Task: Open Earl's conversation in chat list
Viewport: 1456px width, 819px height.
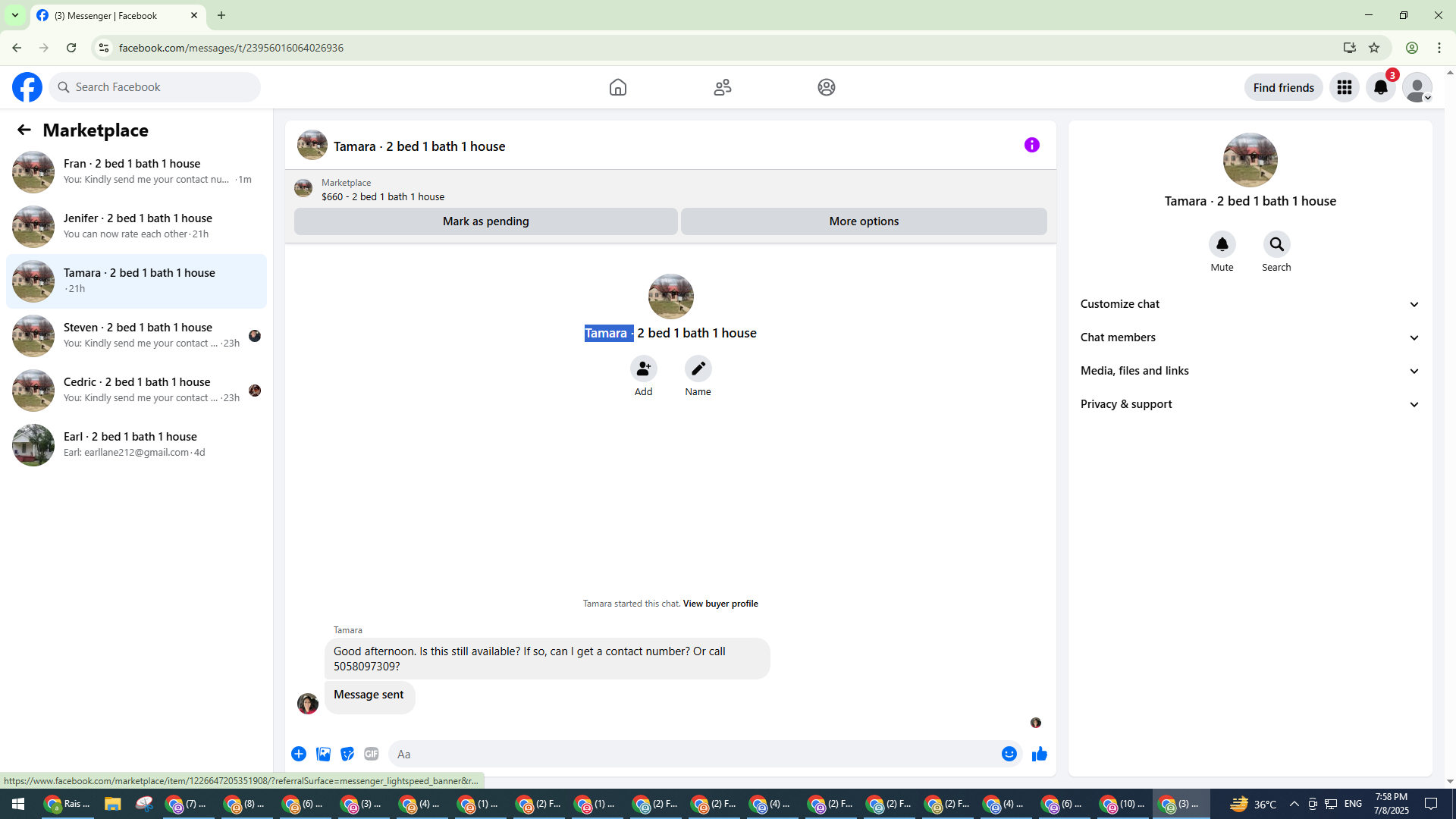Action: 136,444
